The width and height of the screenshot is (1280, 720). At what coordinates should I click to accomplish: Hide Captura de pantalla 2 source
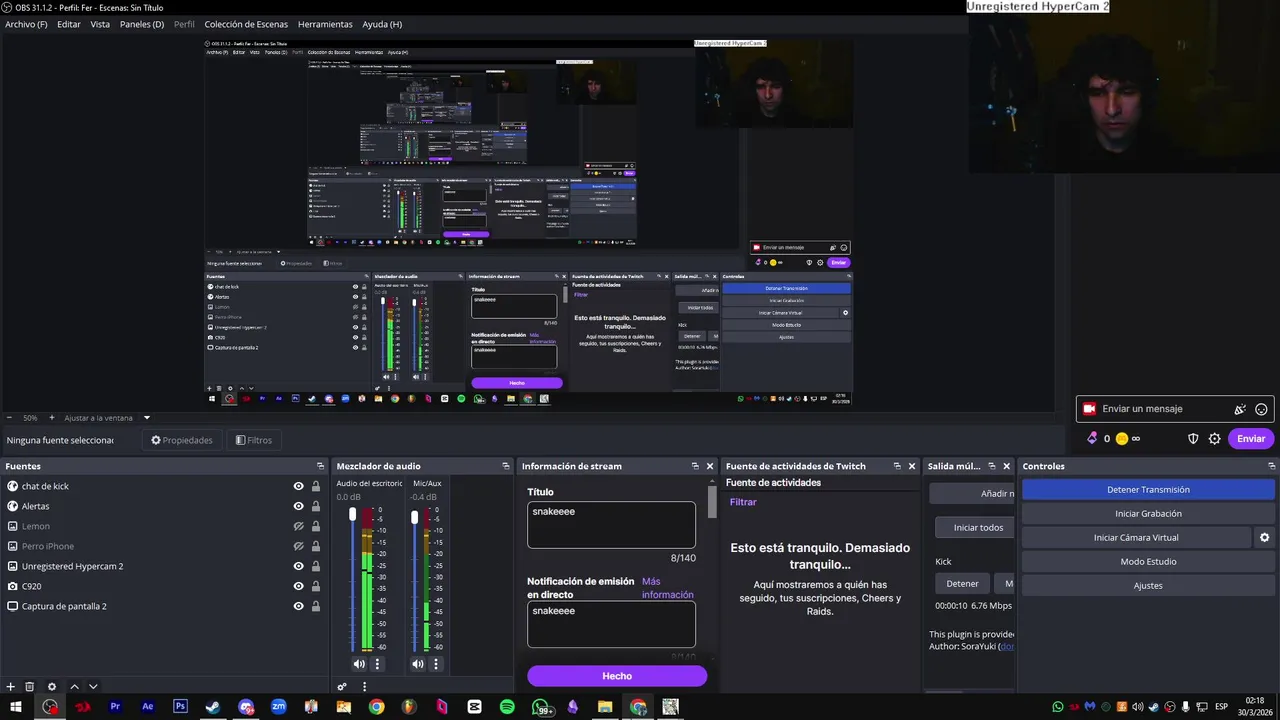tap(298, 606)
